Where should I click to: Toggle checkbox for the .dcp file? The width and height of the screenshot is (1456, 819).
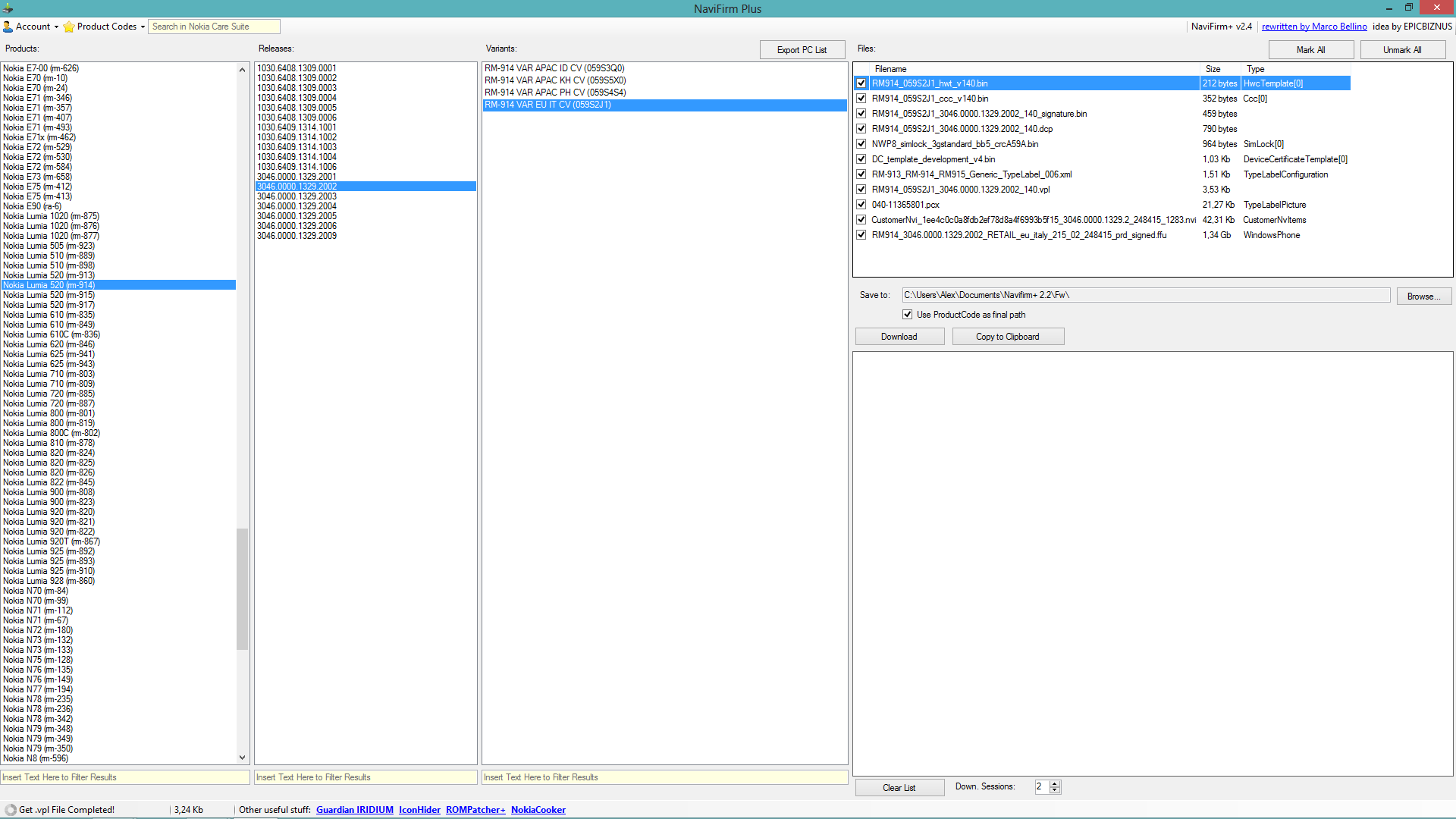coord(861,129)
